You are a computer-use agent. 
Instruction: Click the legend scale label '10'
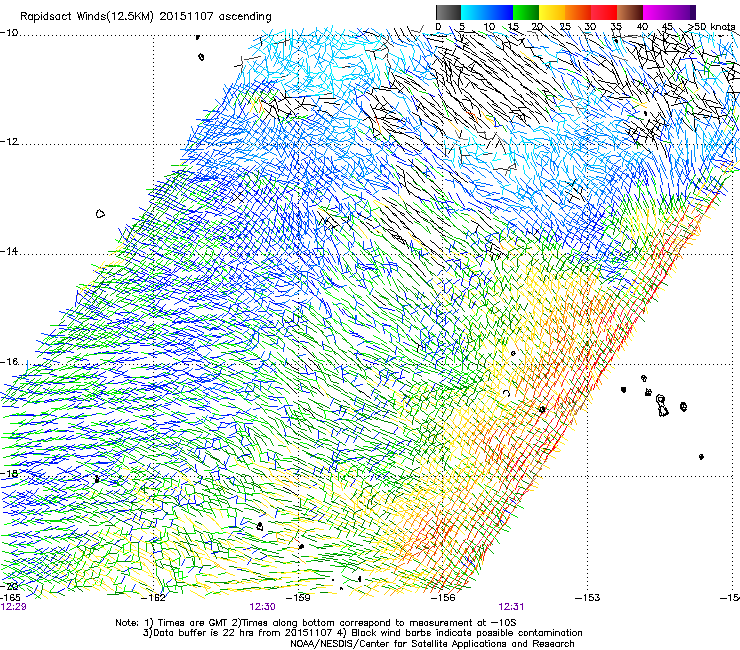(x=489, y=26)
